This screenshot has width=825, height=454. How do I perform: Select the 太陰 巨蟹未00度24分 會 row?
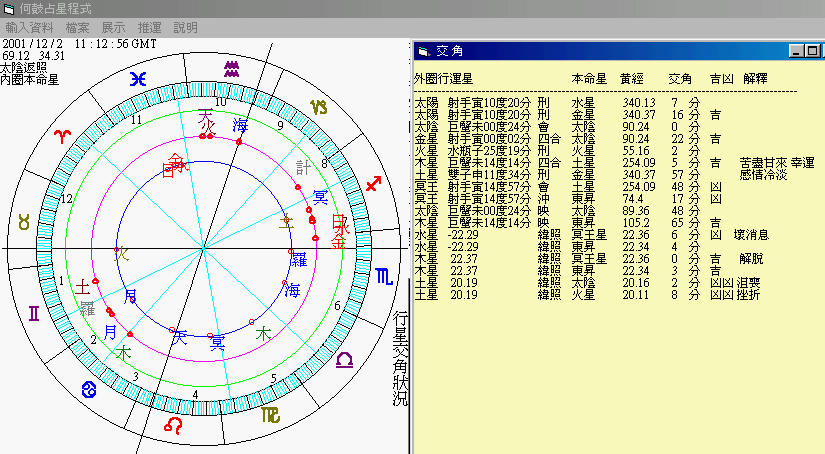click(558, 127)
